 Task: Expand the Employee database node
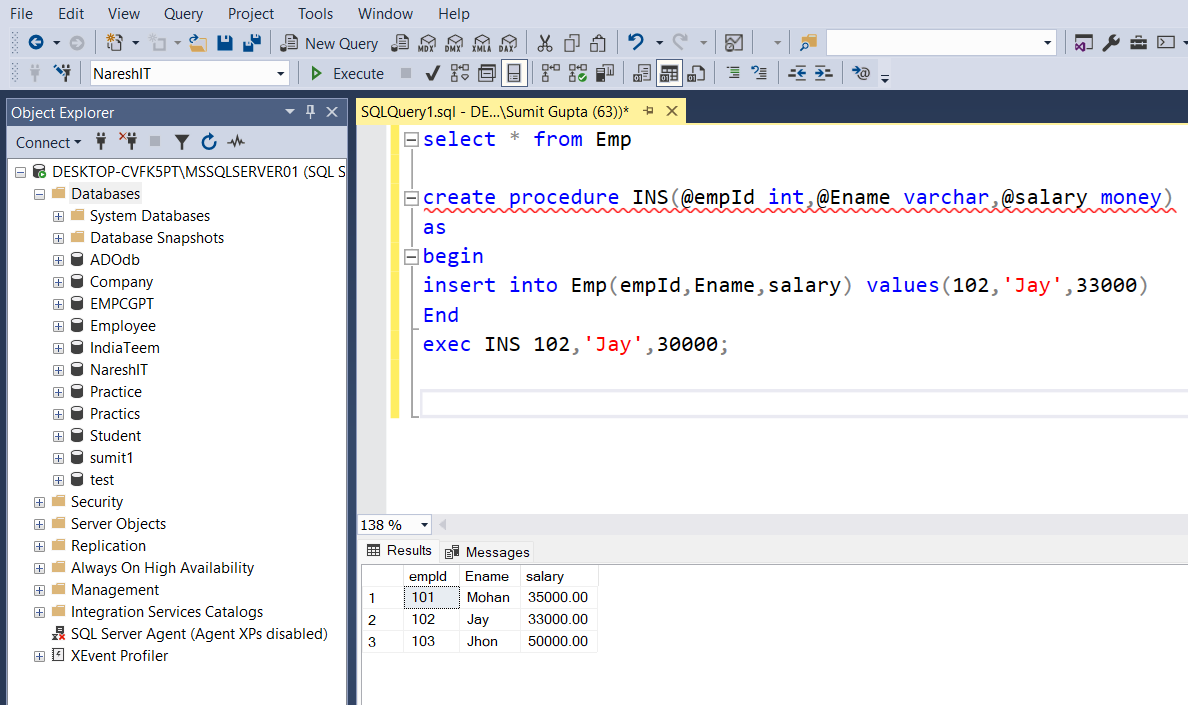click(x=58, y=326)
